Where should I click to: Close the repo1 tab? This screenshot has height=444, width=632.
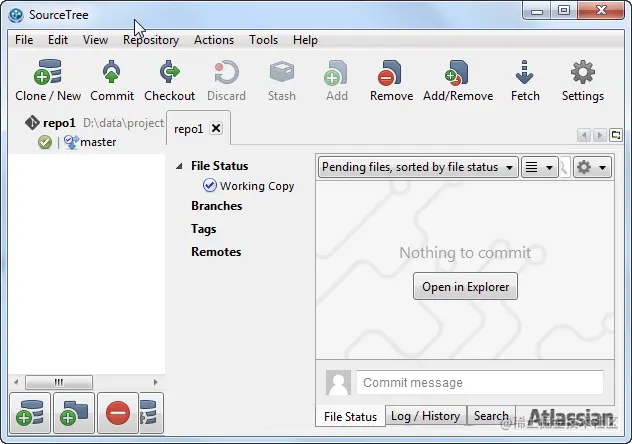pos(216,128)
